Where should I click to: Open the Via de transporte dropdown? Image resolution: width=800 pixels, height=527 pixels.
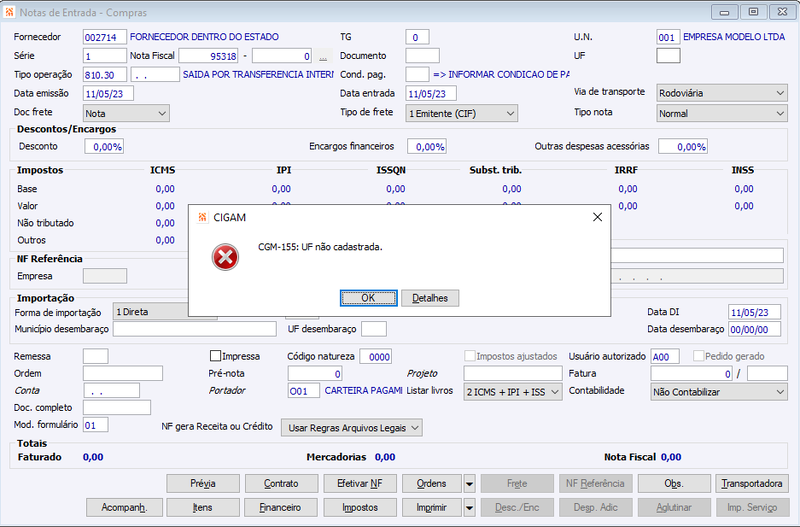point(721,93)
